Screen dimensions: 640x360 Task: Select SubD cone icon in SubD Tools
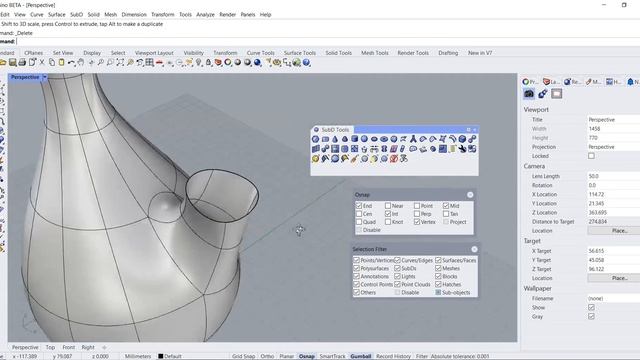tap(335, 139)
